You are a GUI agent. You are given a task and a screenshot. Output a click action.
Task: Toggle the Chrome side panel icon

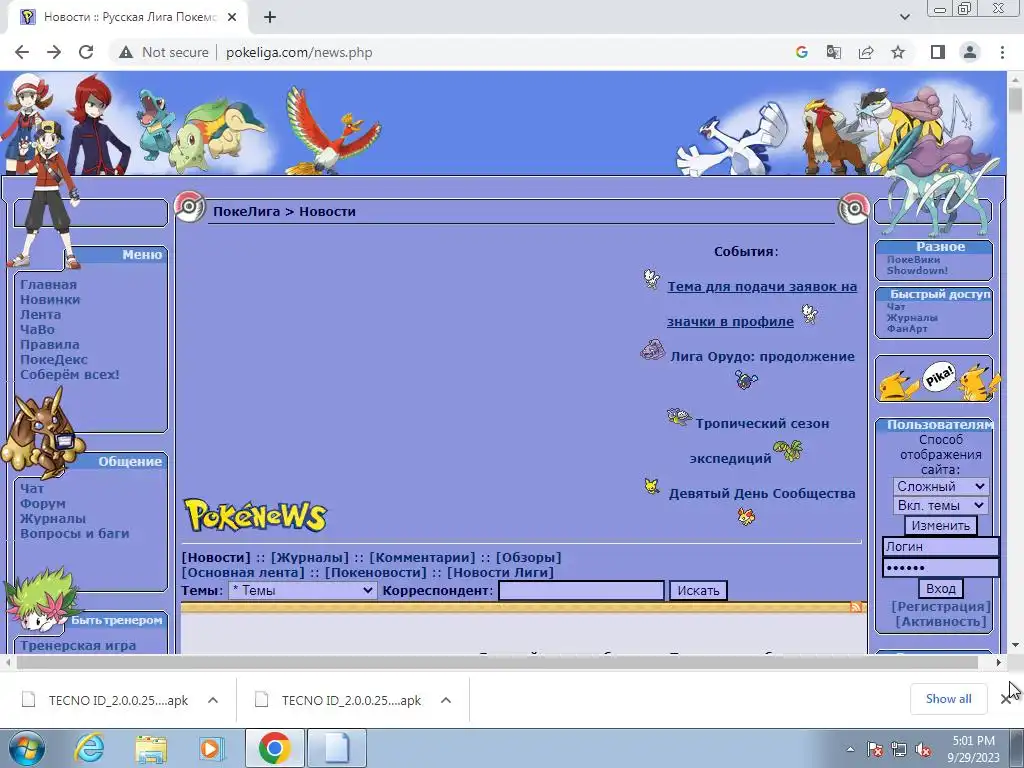(x=938, y=52)
